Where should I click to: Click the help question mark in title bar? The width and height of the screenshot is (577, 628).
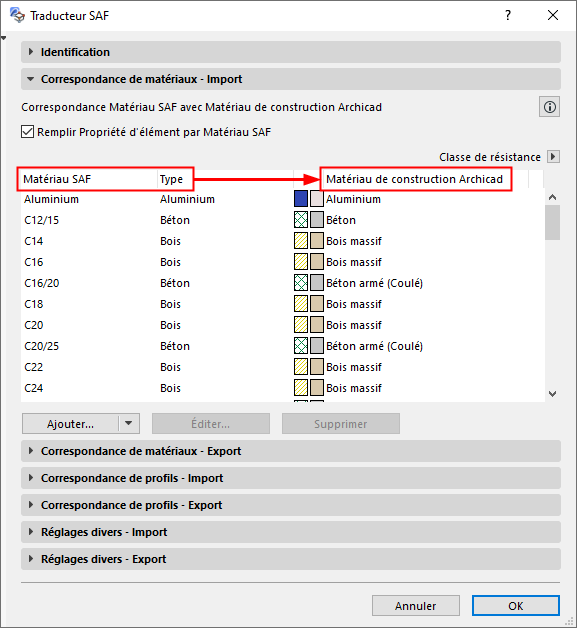(508, 16)
